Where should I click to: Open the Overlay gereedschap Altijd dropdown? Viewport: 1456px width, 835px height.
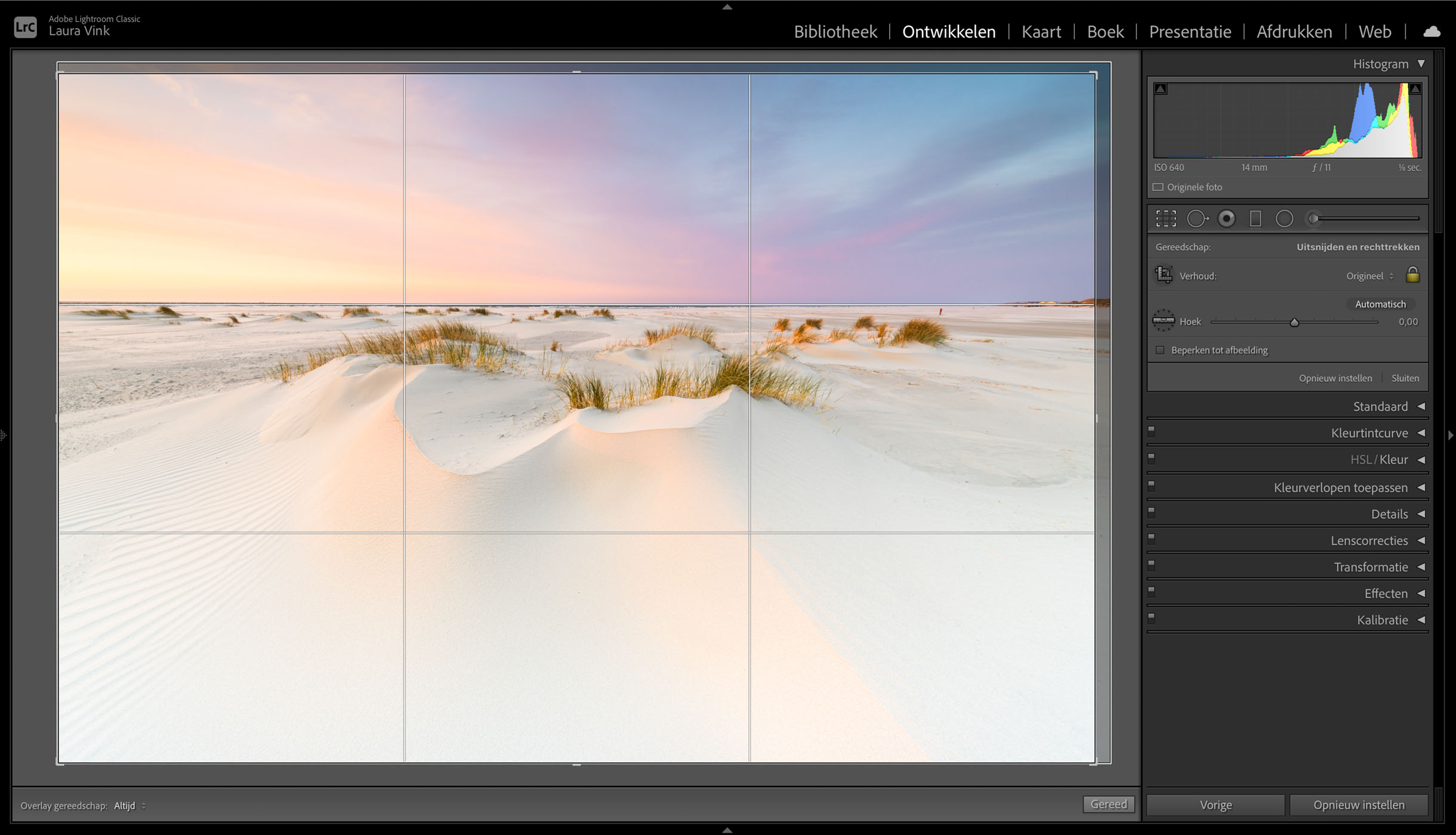point(129,806)
